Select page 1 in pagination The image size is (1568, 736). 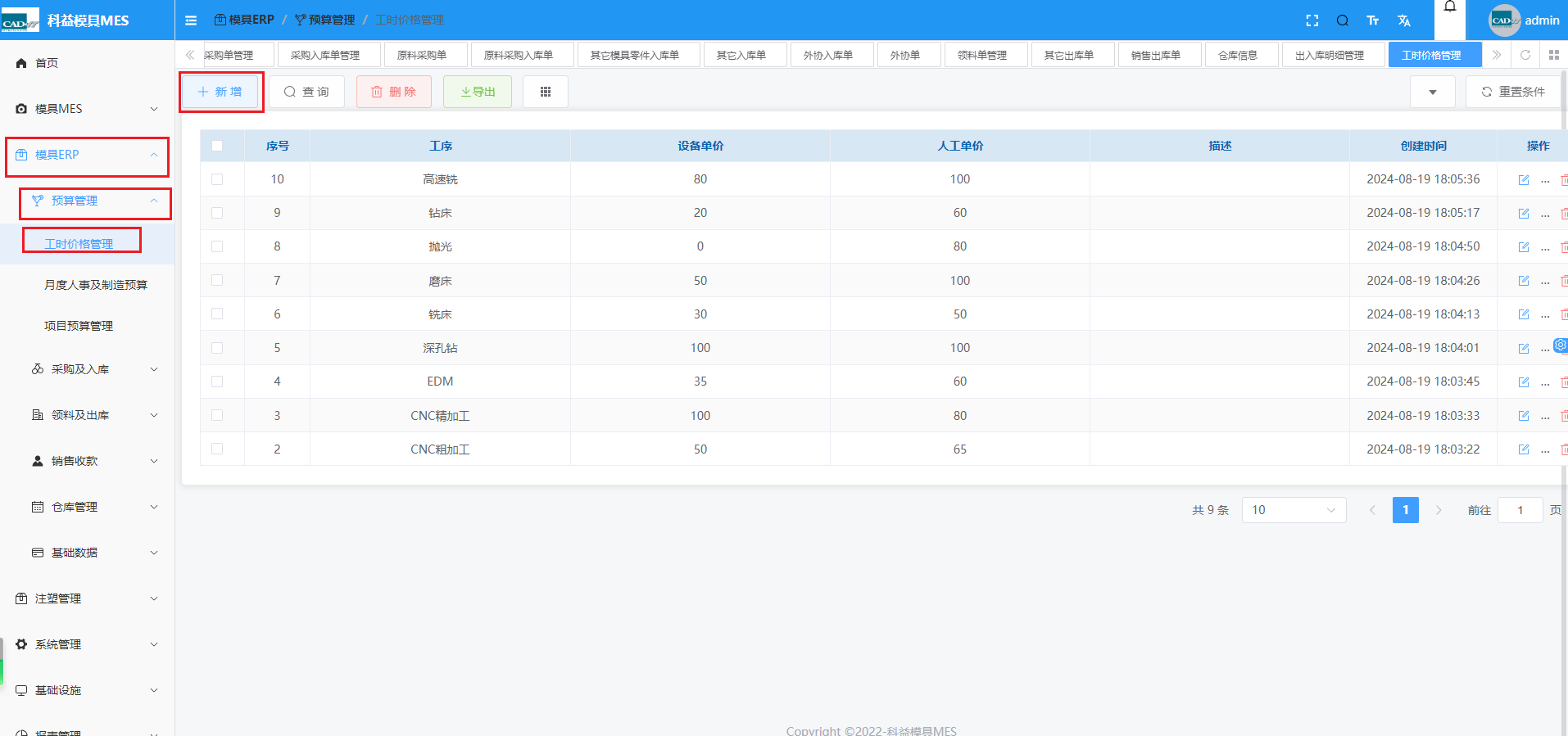click(x=1406, y=510)
